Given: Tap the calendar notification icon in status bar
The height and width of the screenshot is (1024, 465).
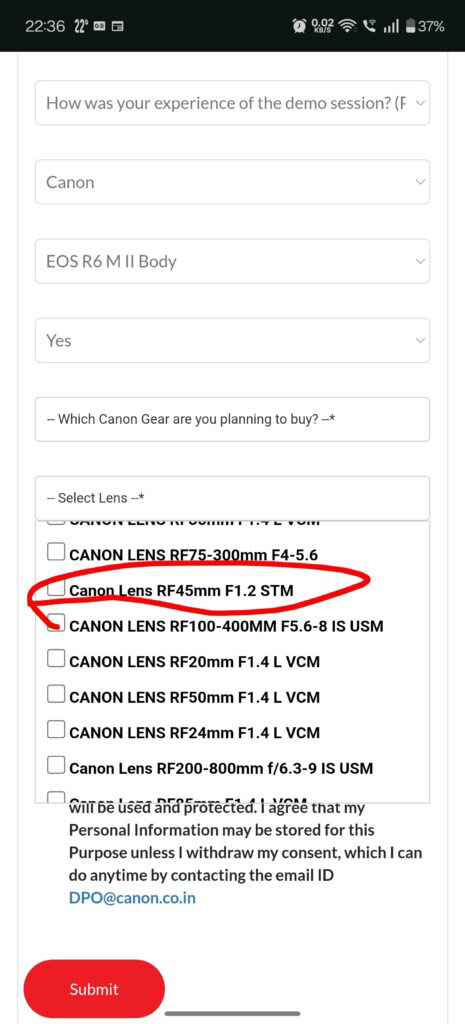Looking at the screenshot, I should [118, 27].
